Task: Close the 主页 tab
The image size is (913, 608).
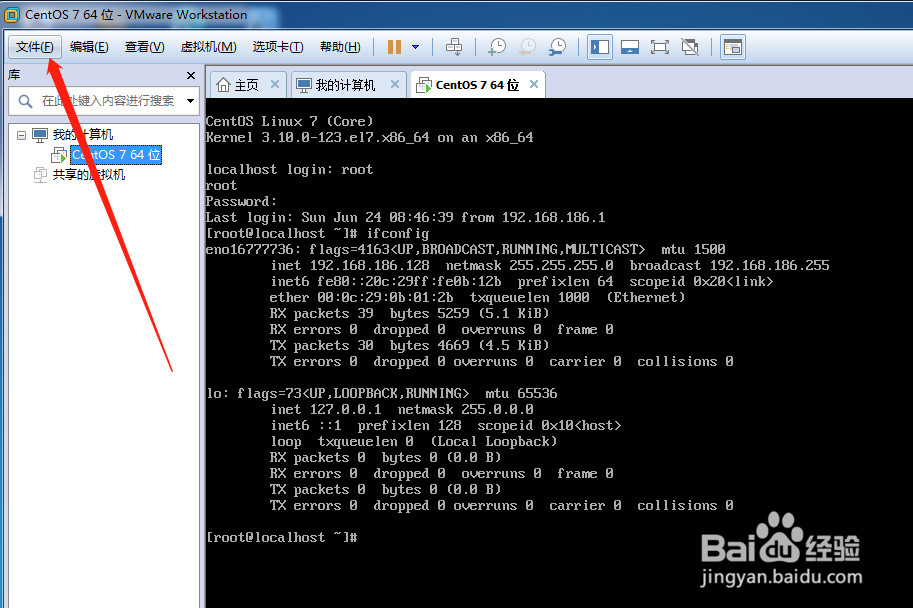Action: pyautogui.click(x=275, y=84)
